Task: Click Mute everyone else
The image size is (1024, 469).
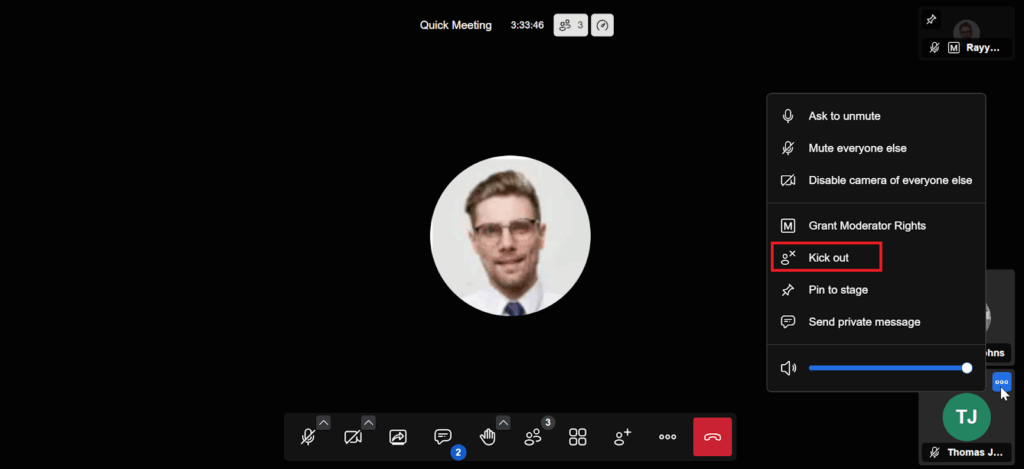Action: [857, 148]
